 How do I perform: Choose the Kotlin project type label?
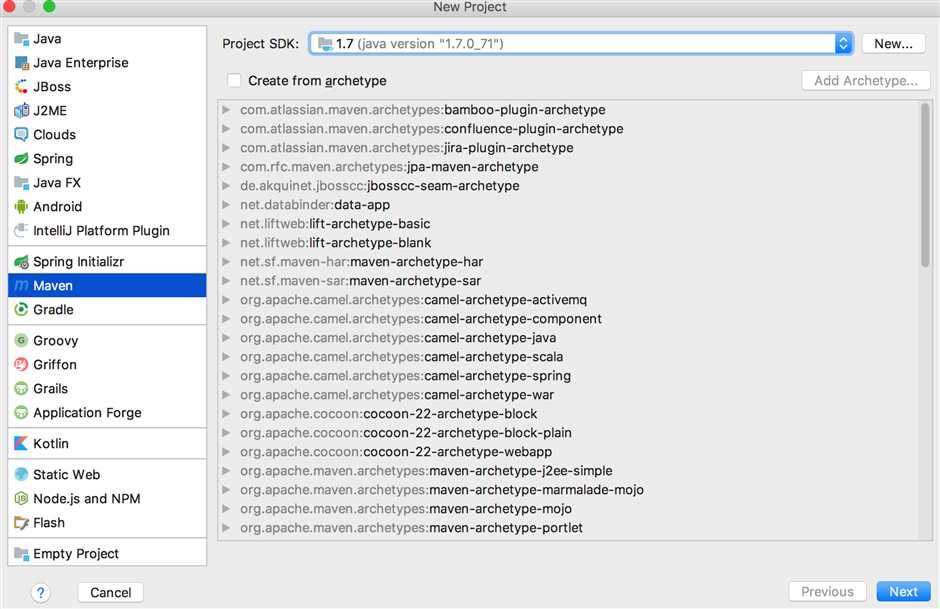(x=51, y=444)
